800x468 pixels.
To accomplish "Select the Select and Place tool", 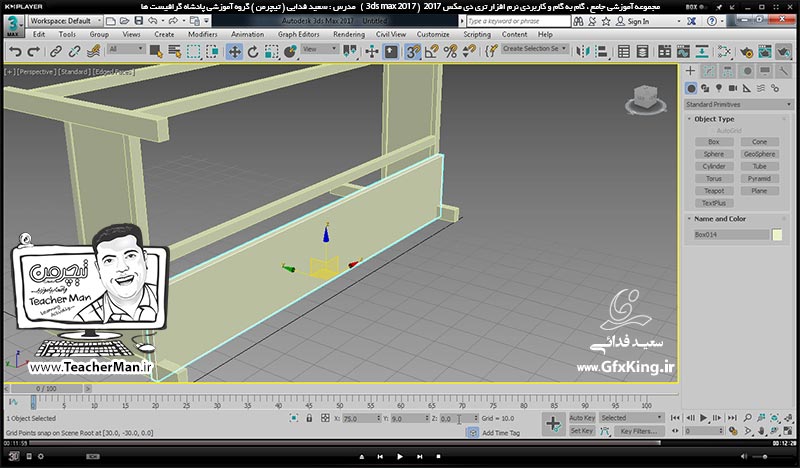I will click(x=290, y=52).
